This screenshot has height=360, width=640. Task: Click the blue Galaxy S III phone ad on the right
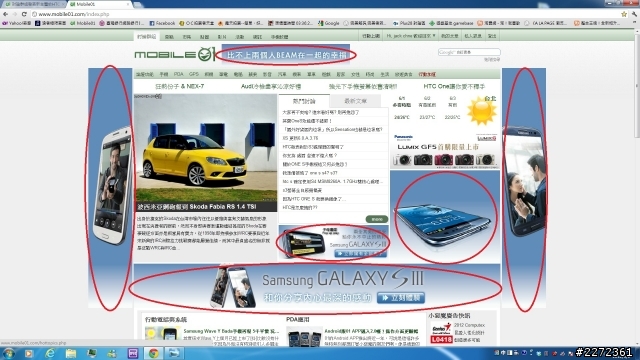(445, 217)
